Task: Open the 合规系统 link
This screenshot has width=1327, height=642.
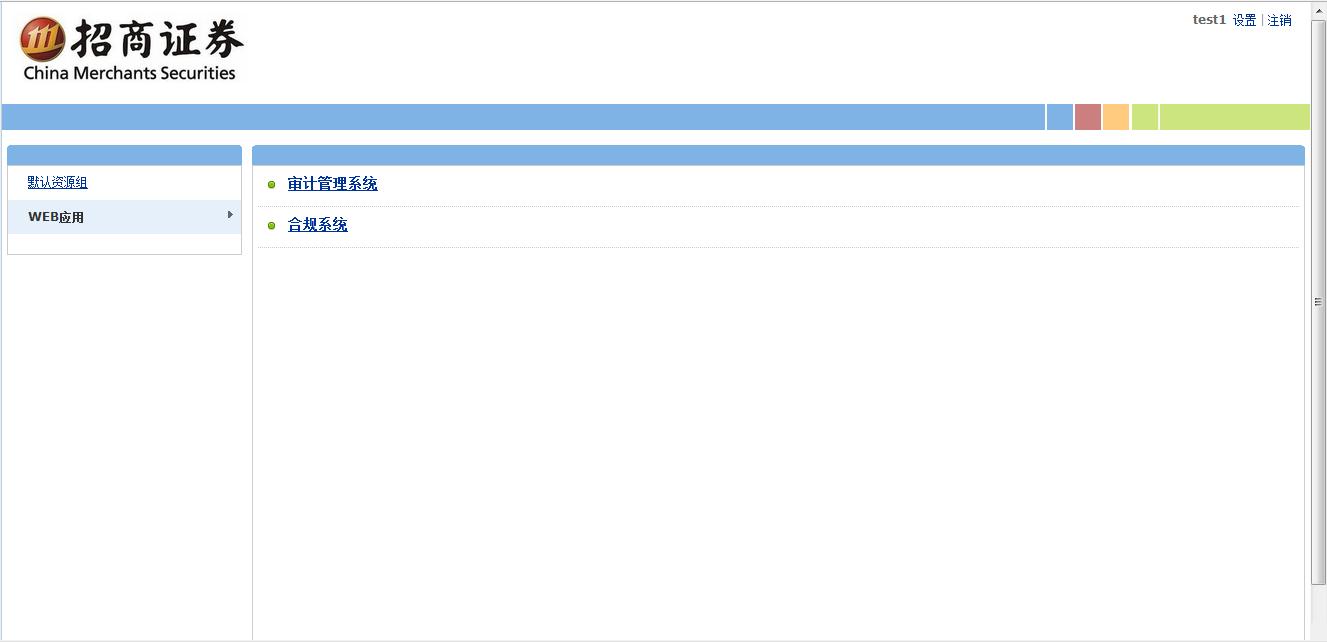Action: coord(317,225)
